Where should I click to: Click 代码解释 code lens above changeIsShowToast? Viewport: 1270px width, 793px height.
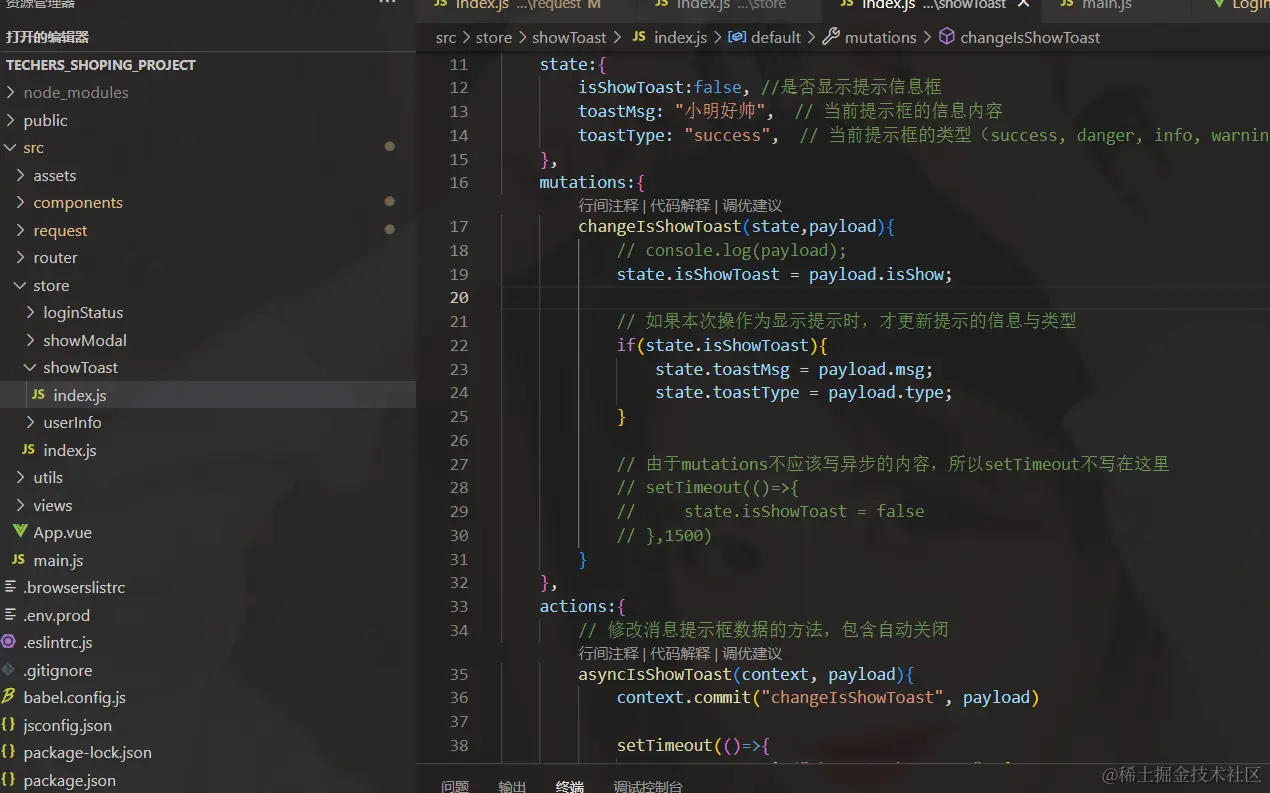point(680,205)
